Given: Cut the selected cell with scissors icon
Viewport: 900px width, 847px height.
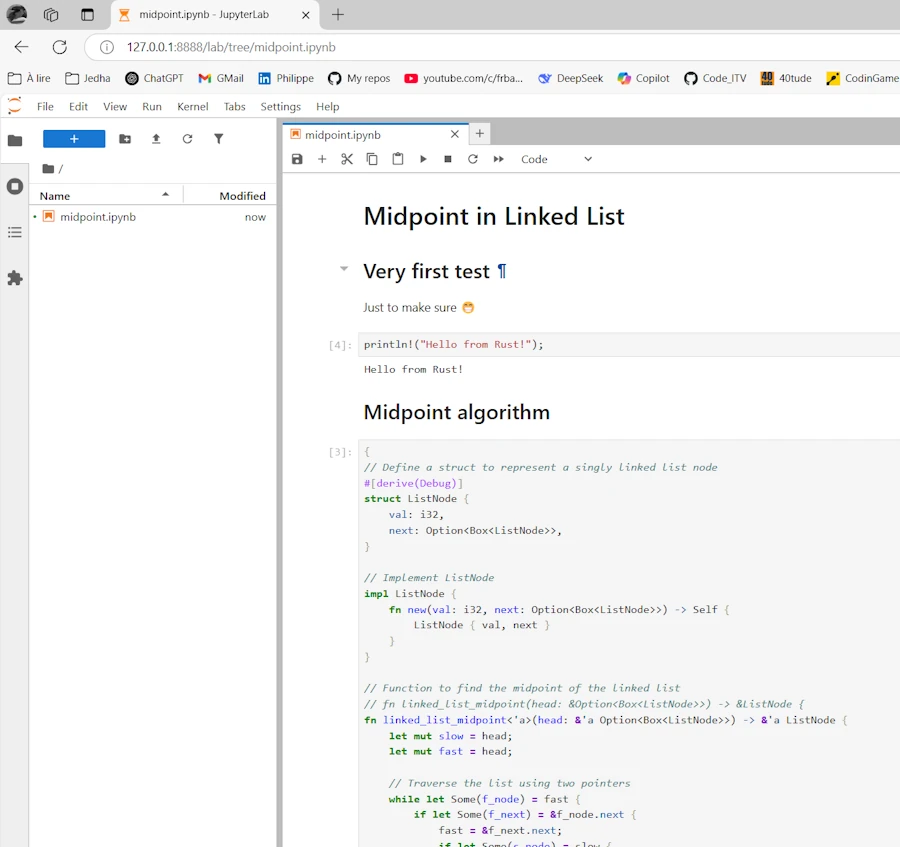Looking at the screenshot, I should pyautogui.click(x=347, y=159).
